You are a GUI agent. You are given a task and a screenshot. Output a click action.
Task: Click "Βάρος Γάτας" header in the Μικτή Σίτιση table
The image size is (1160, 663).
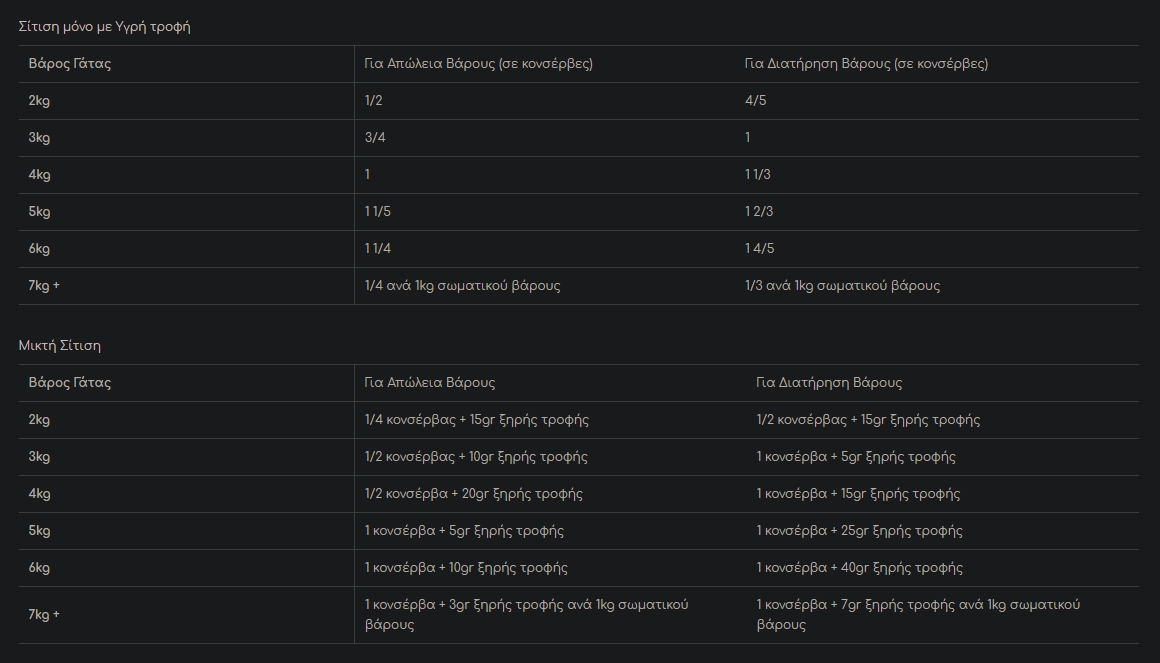click(x=69, y=383)
